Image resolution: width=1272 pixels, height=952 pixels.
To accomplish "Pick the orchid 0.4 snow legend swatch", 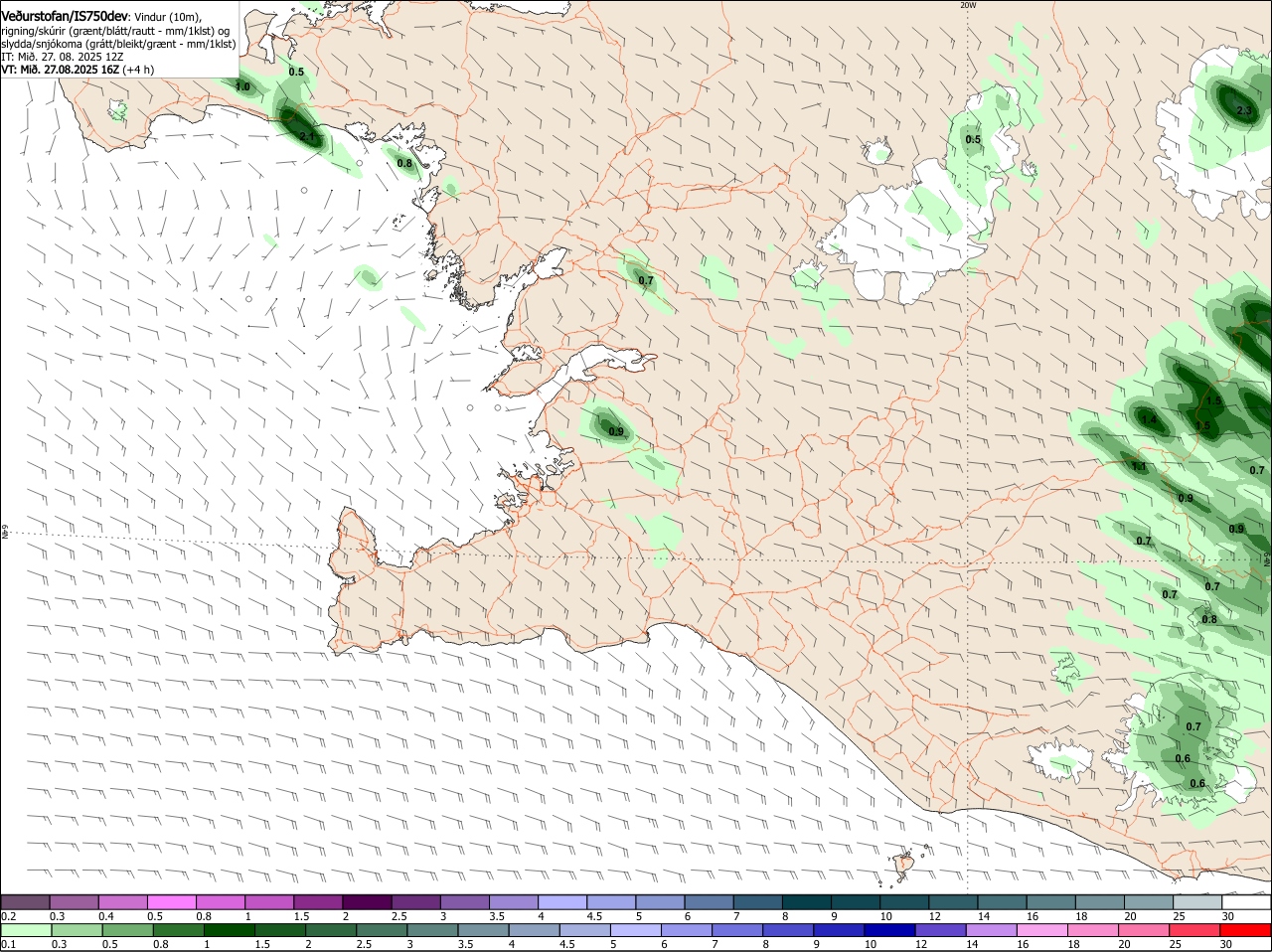I will [x=122, y=901].
